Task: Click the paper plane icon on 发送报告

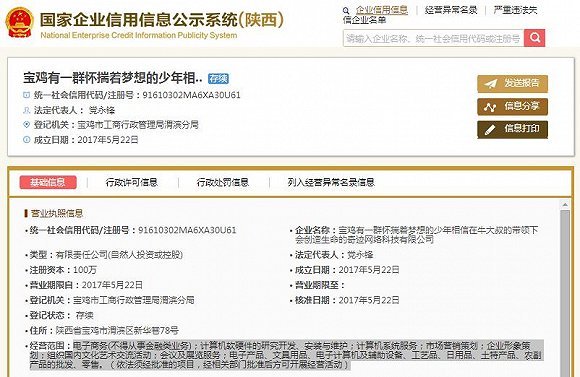Action: (490, 84)
